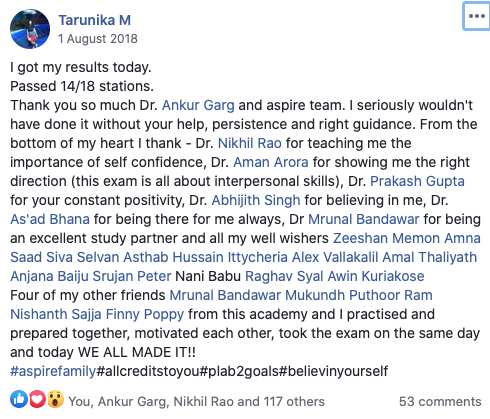The image size is (490, 419).
Task: Open Abhijith Singh's tagged name
Action: pyautogui.click(x=256, y=200)
